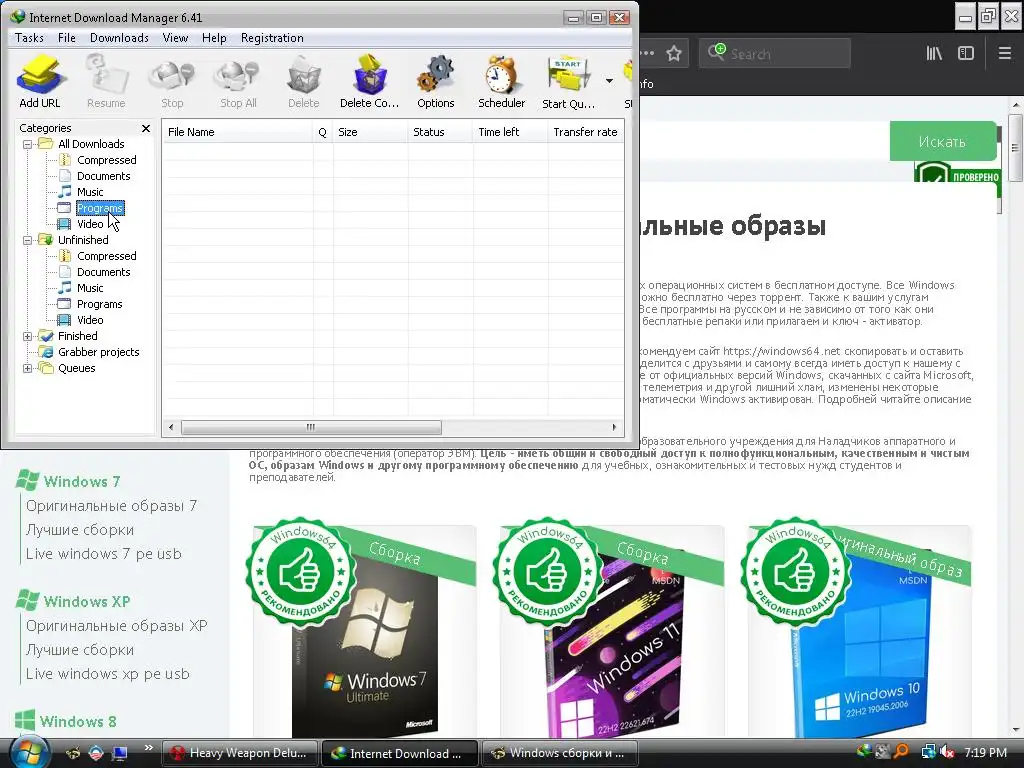1024x768 pixels.
Task: Open the browser Library icon
Action: (x=934, y=54)
